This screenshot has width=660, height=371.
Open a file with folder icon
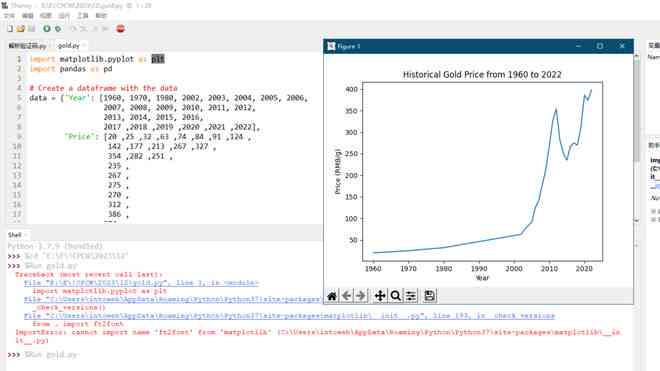coord(21,29)
